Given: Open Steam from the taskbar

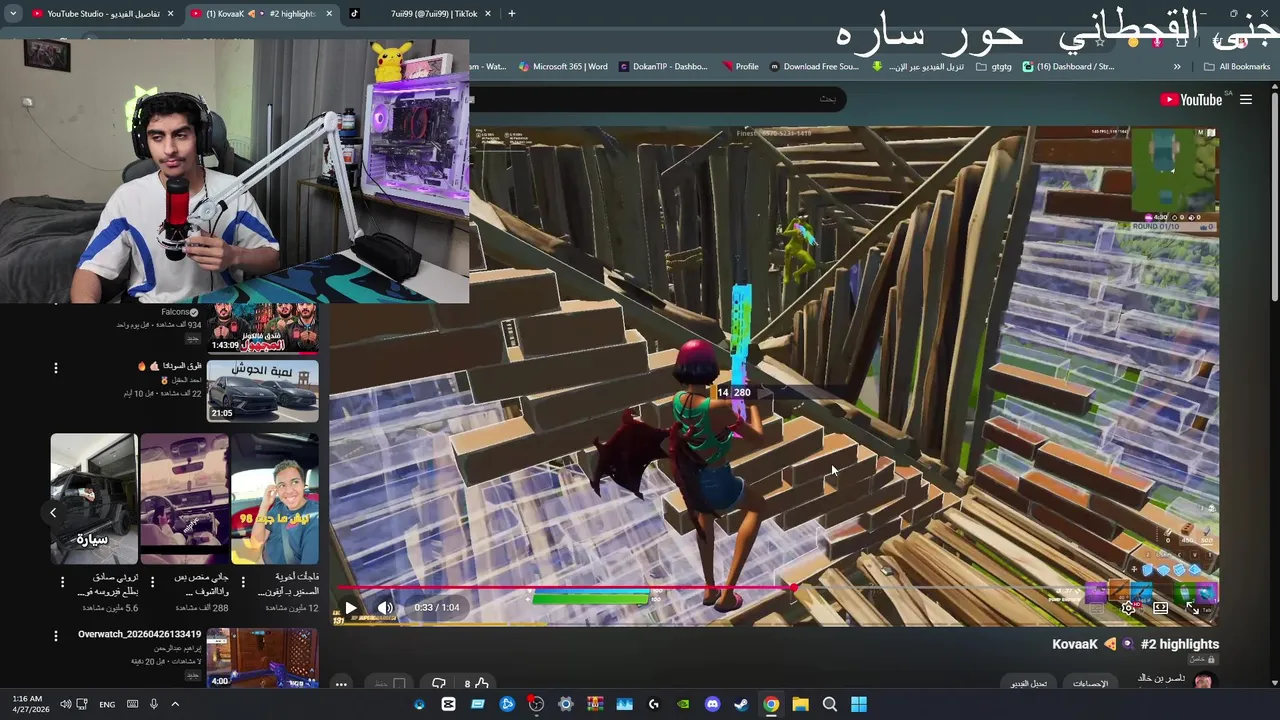Looking at the screenshot, I should (x=741, y=704).
